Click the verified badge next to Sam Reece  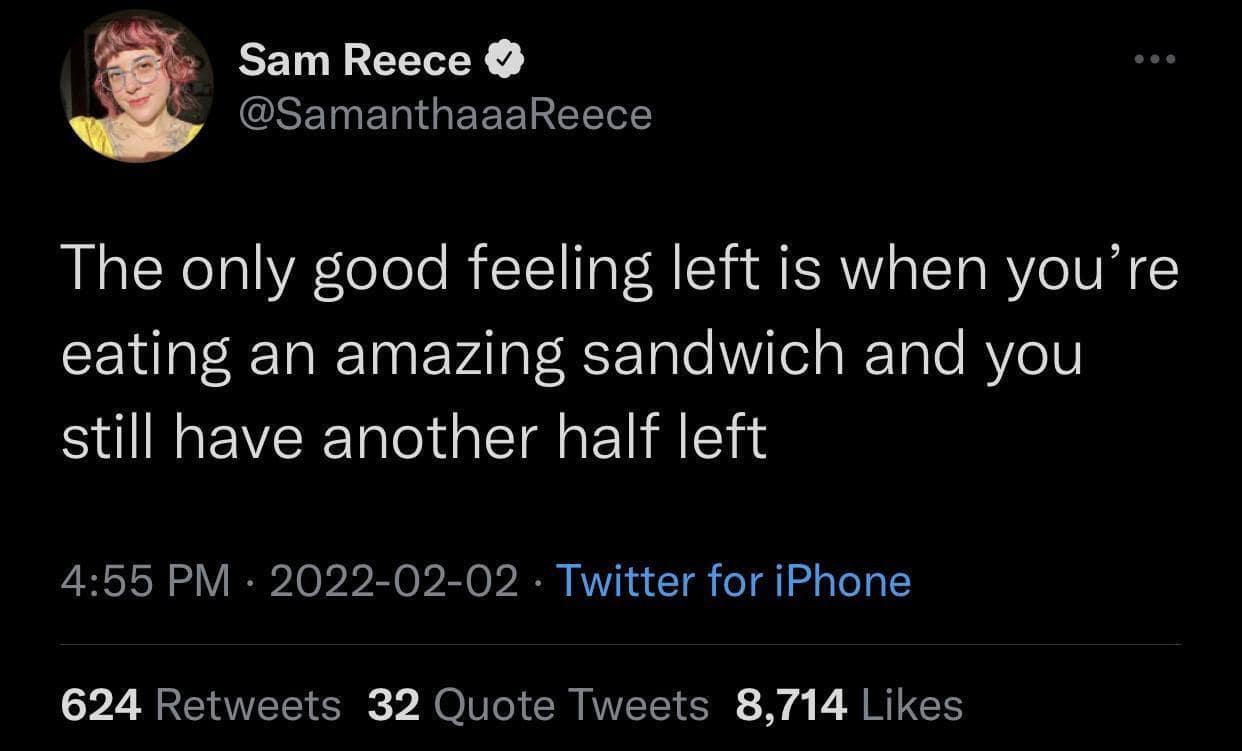point(505,58)
